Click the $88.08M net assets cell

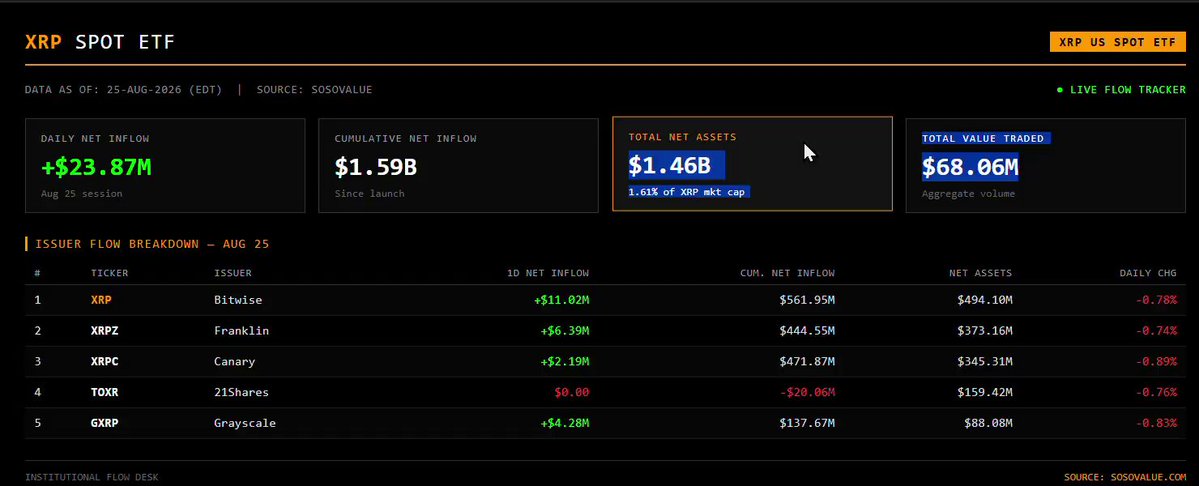tap(988, 423)
